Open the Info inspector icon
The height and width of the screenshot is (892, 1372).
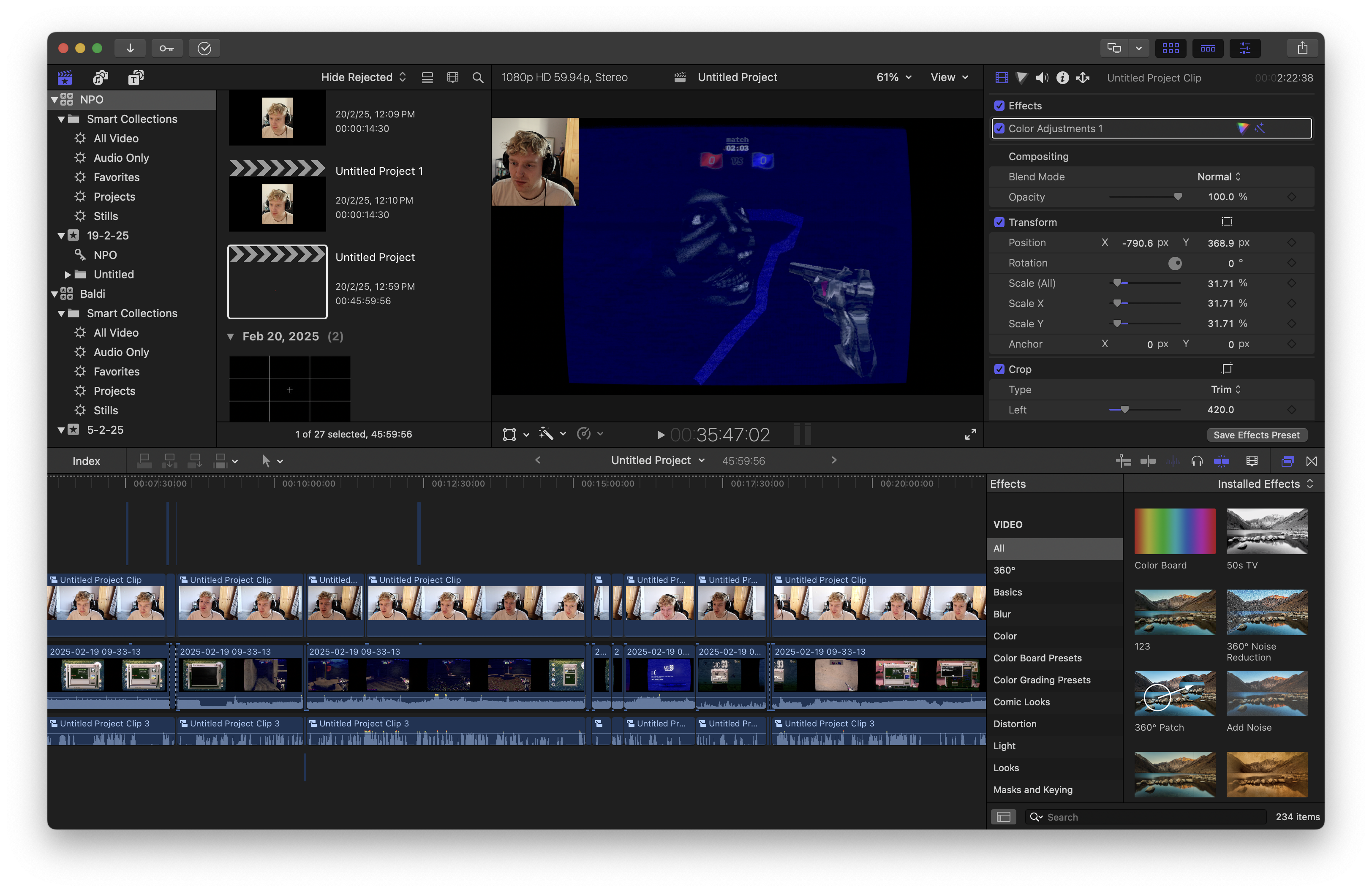pyautogui.click(x=1062, y=78)
